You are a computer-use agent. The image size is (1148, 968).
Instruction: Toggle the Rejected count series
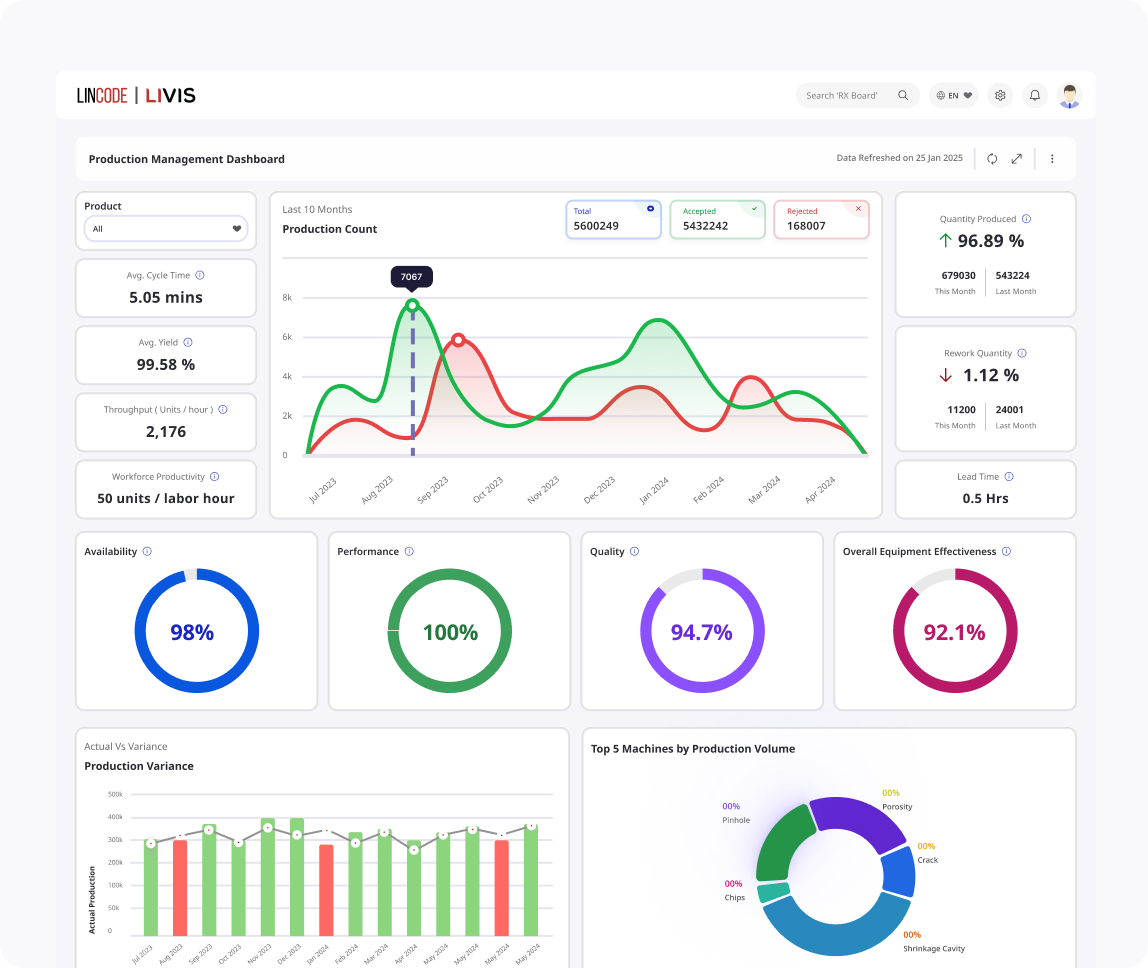click(821, 220)
